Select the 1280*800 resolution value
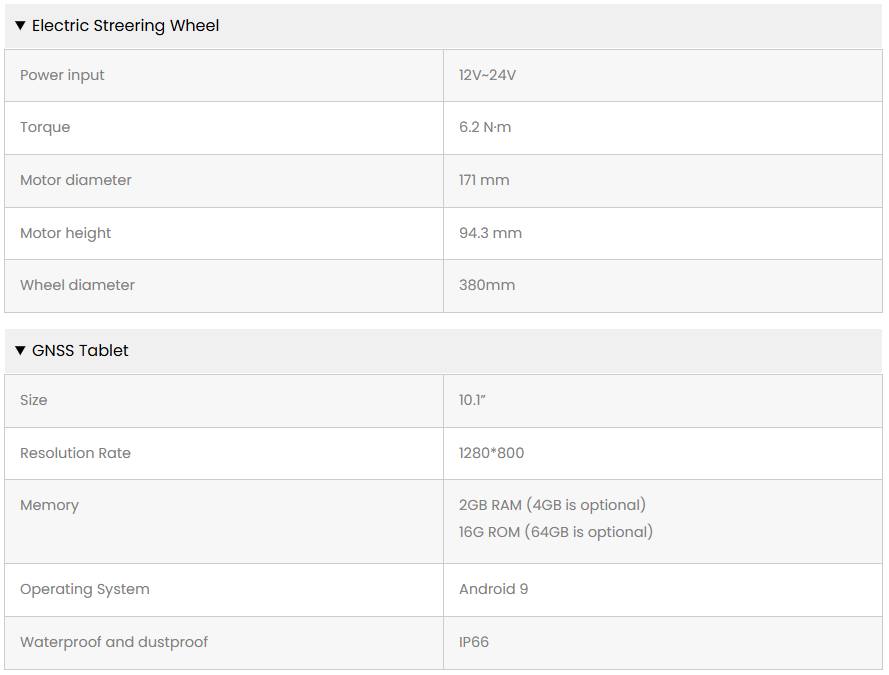The width and height of the screenshot is (889, 675). pos(491,454)
